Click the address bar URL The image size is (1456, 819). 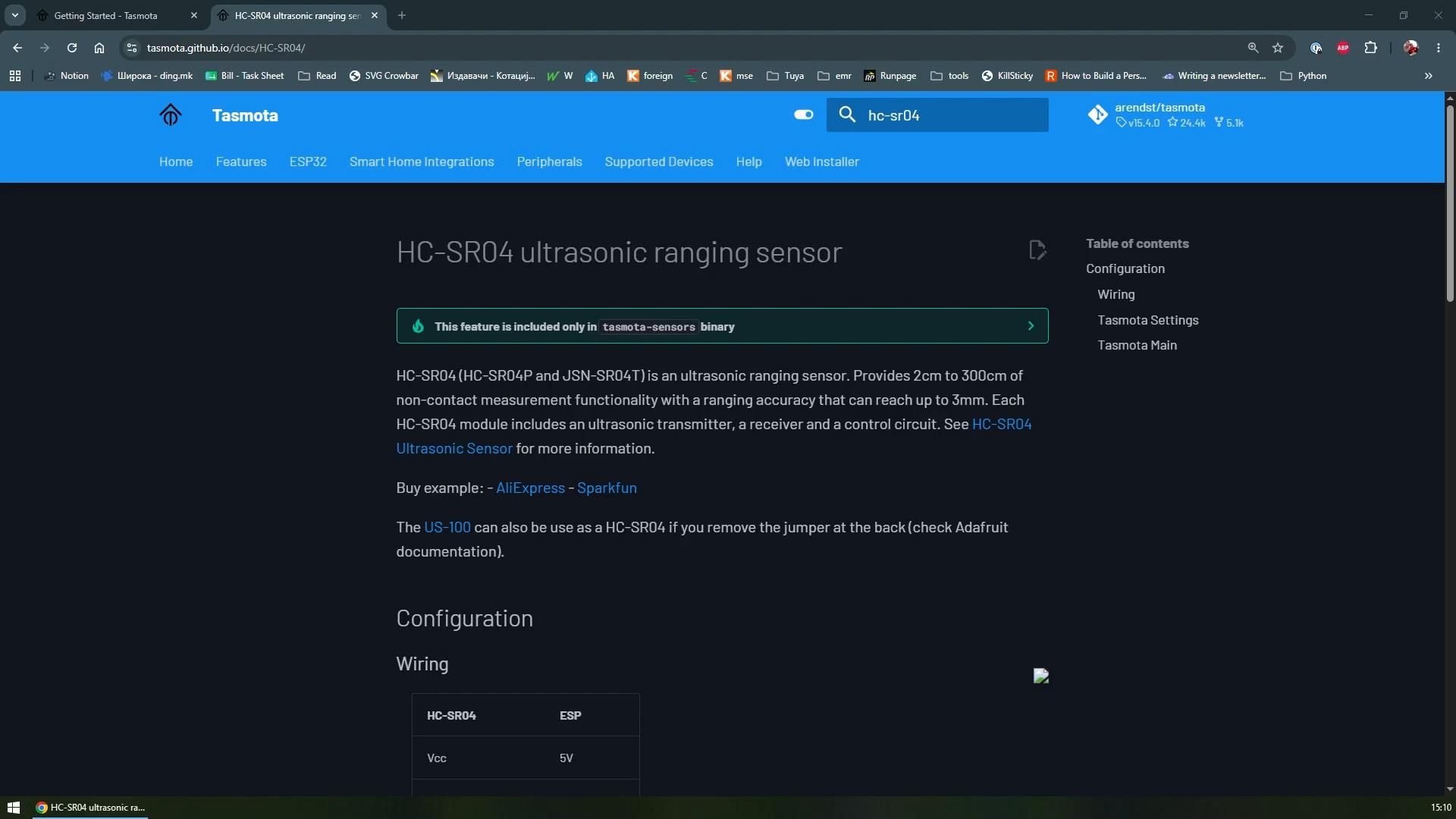226,48
